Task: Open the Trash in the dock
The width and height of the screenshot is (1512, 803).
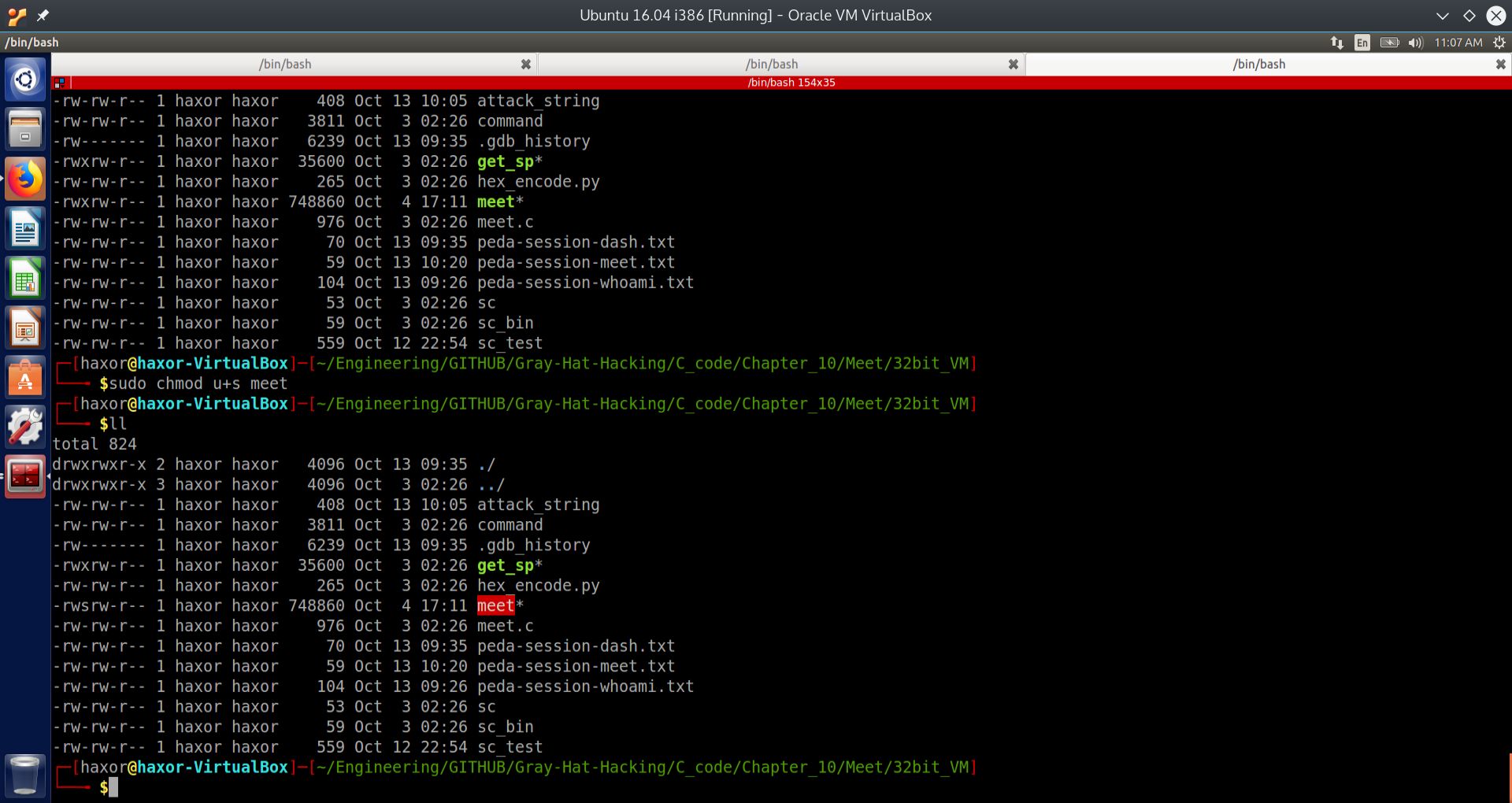Action: [25, 775]
